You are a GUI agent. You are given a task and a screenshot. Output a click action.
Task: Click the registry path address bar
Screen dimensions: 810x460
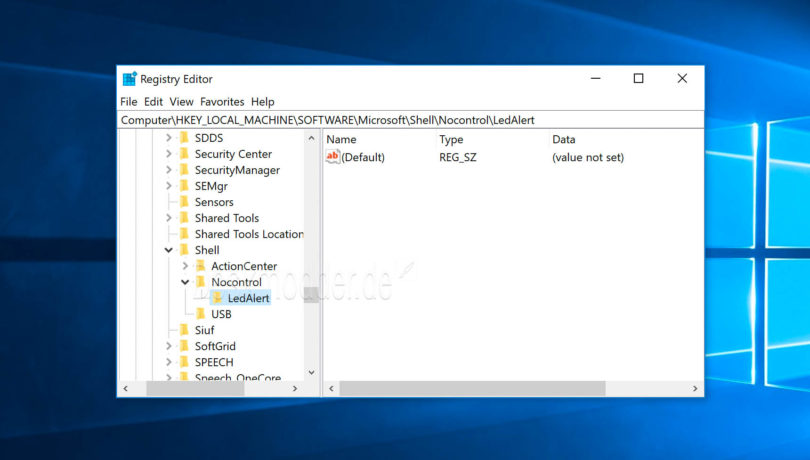click(410, 120)
